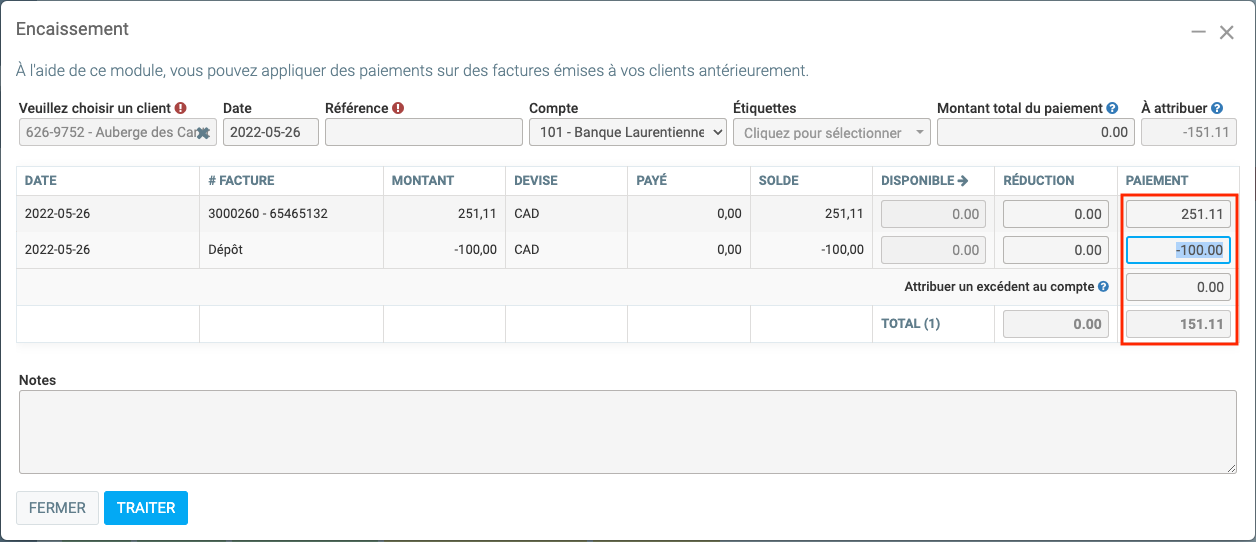Image resolution: width=1256 pixels, height=542 pixels.
Task: Minimize the Encaissement dialog
Action: pos(1198,32)
